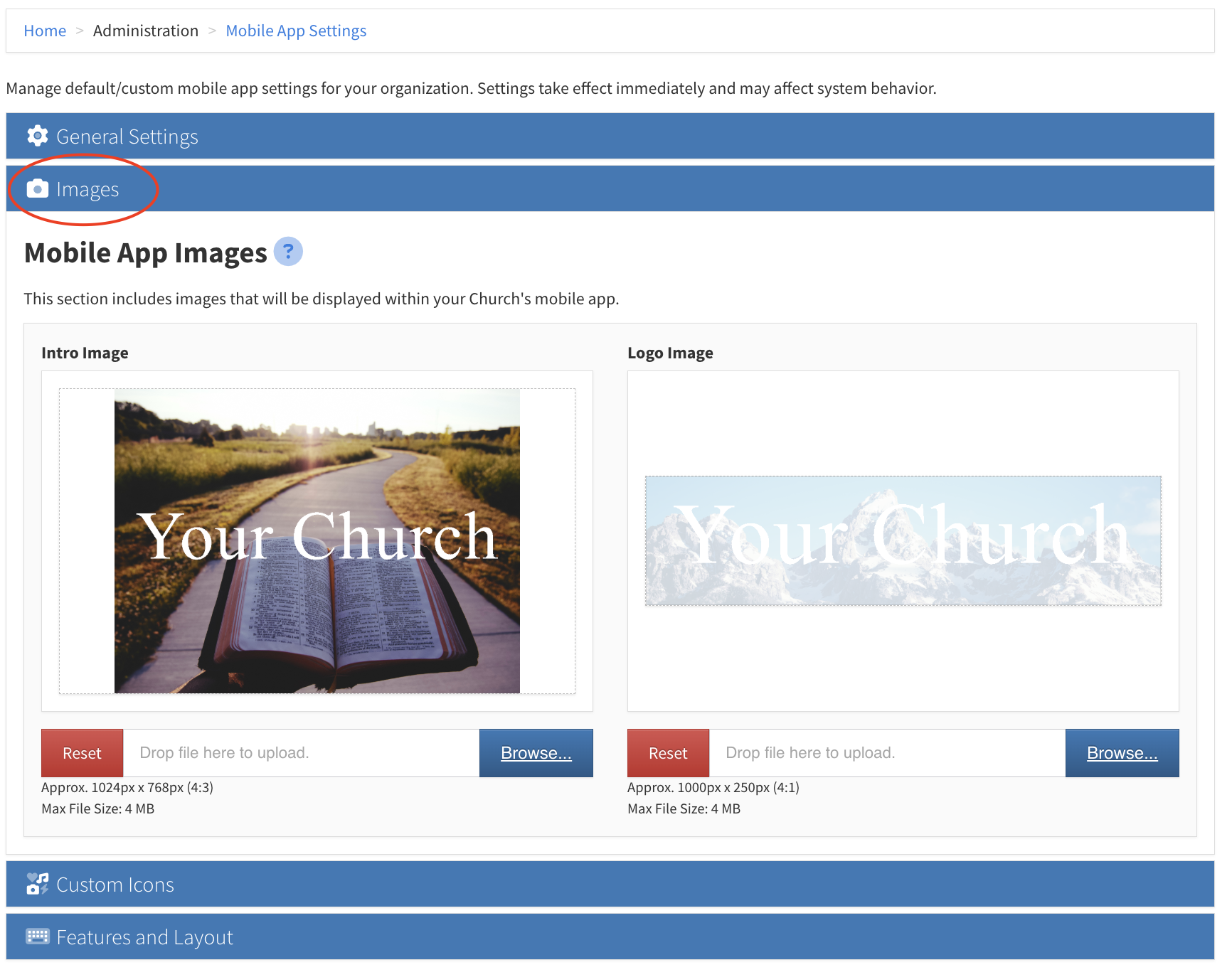Reset the Intro Image

(x=83, y=753)
